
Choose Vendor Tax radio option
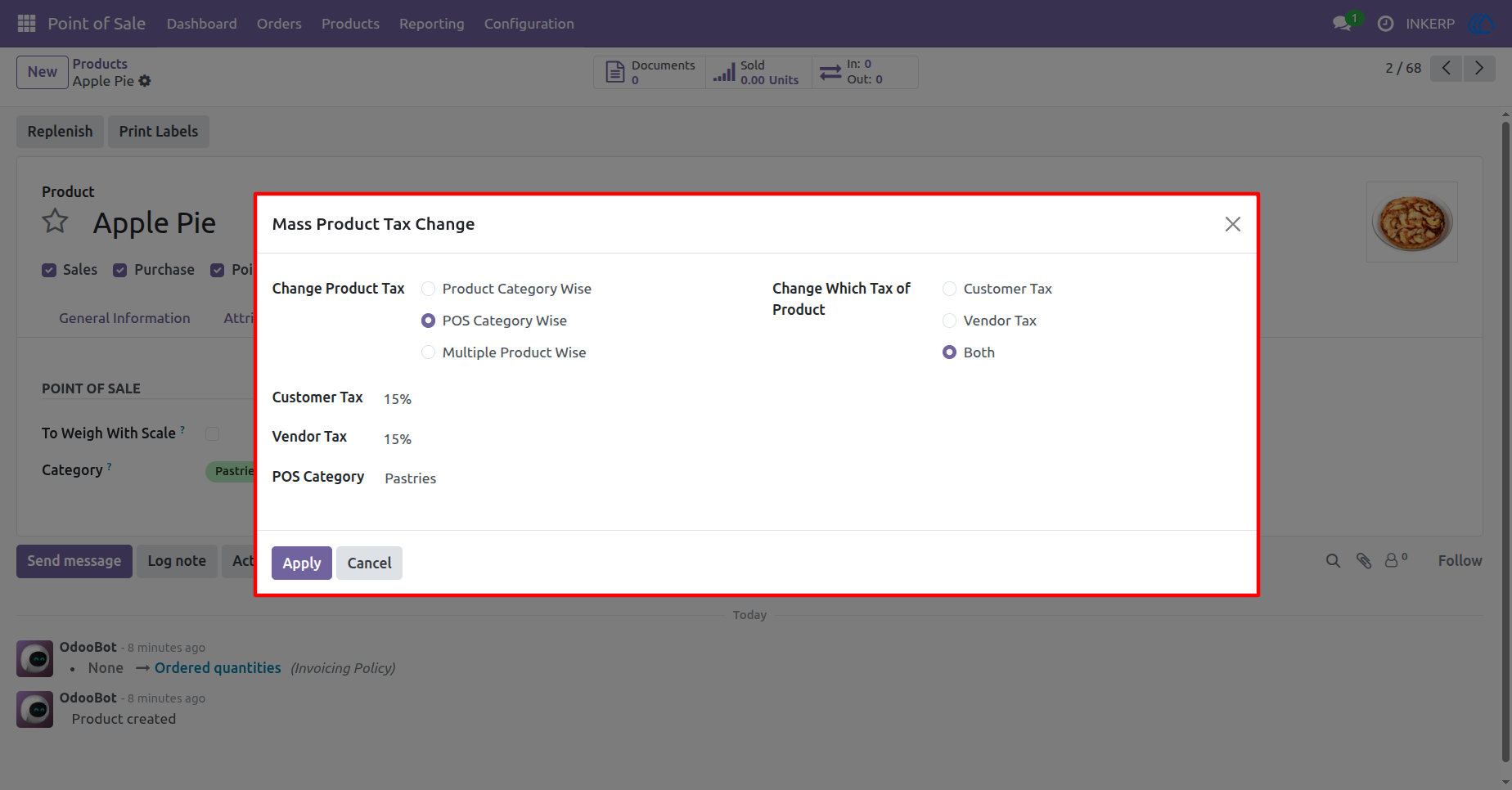click(x=949, y=321)
